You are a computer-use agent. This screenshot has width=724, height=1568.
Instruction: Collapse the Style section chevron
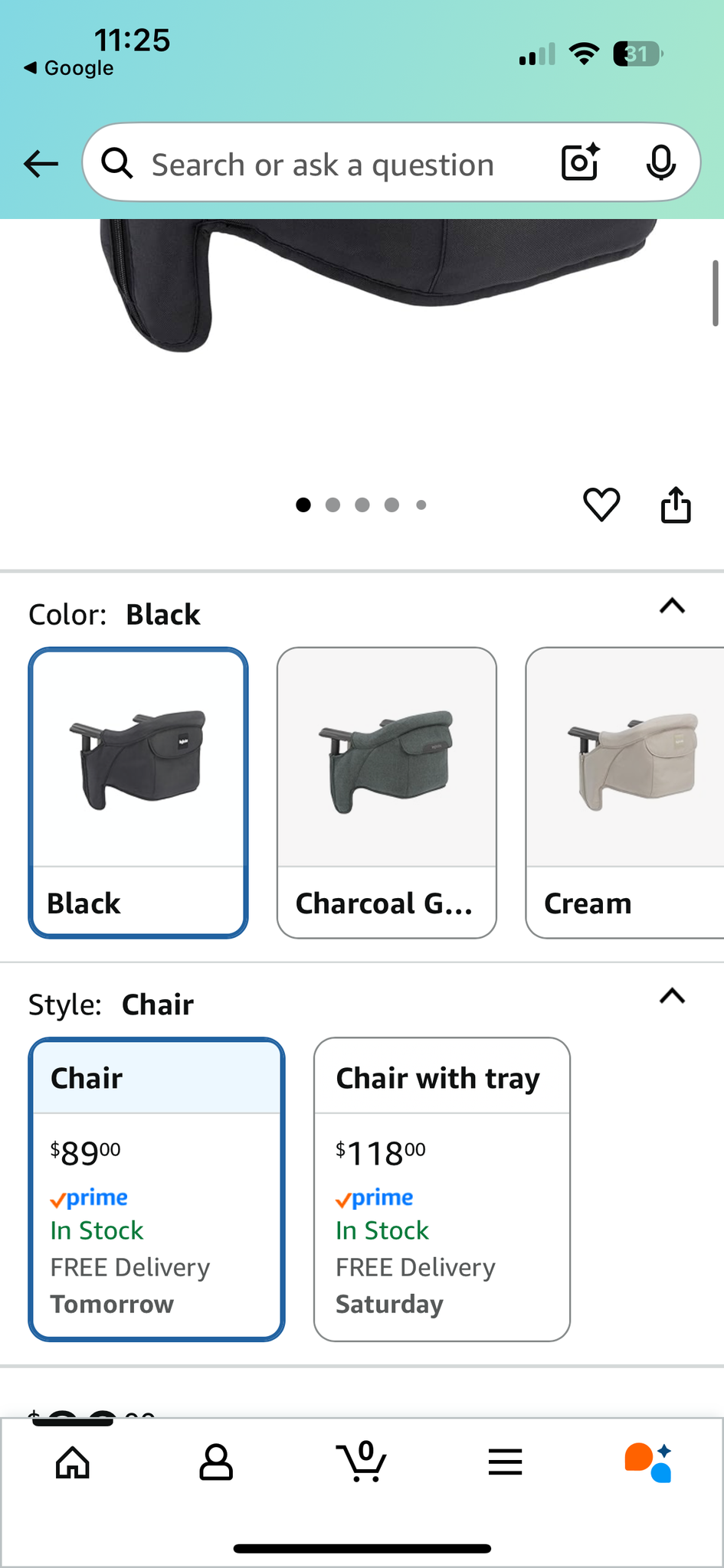point(672,996)
